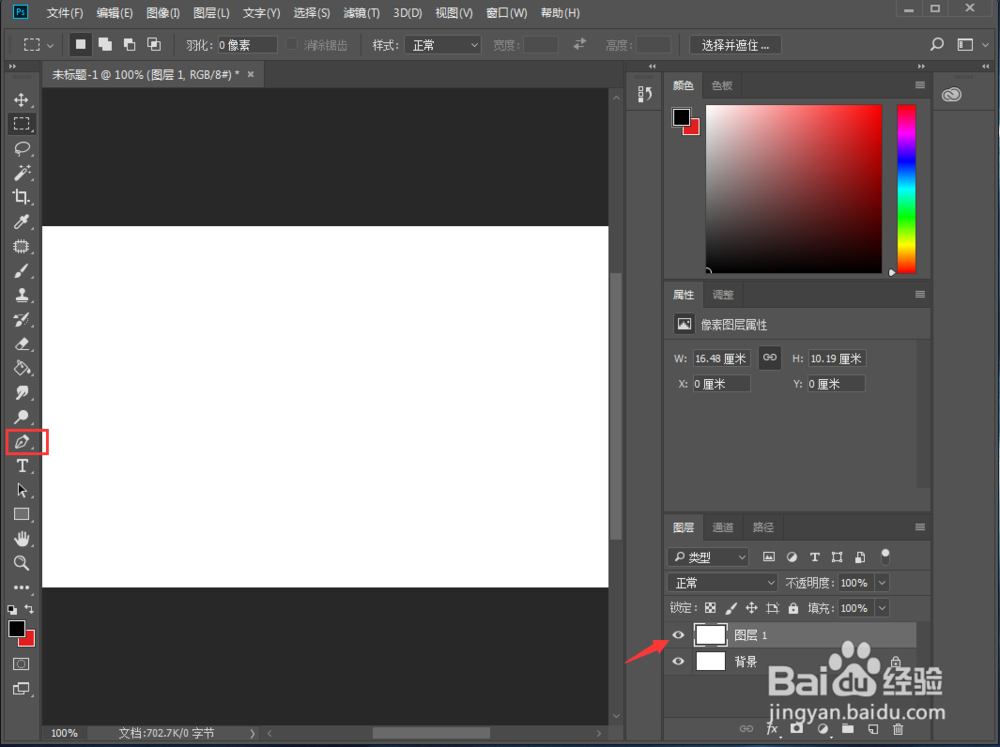
Task: Toggle Quick Mask mode
Action: [21, 664]
